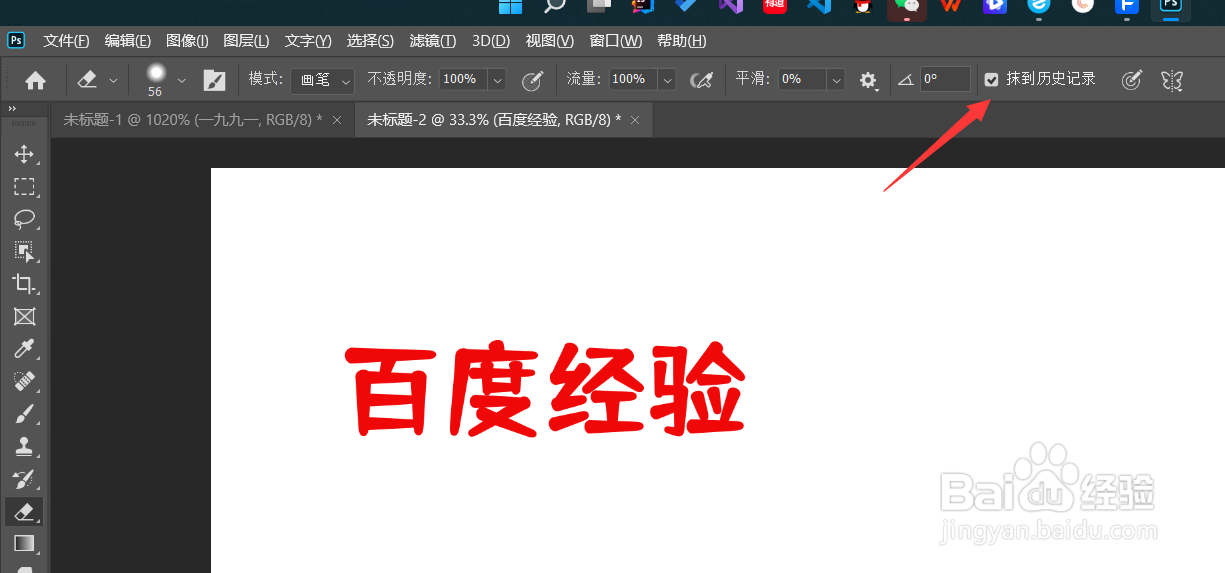Open the opacity slider dropdown arrow

(497, 80)
